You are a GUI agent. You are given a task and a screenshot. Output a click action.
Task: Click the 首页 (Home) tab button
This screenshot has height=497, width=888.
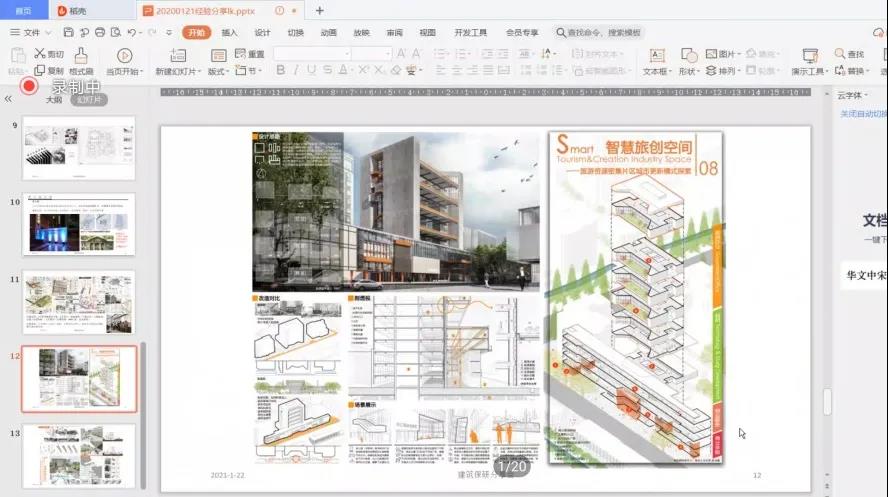point(23,11)
